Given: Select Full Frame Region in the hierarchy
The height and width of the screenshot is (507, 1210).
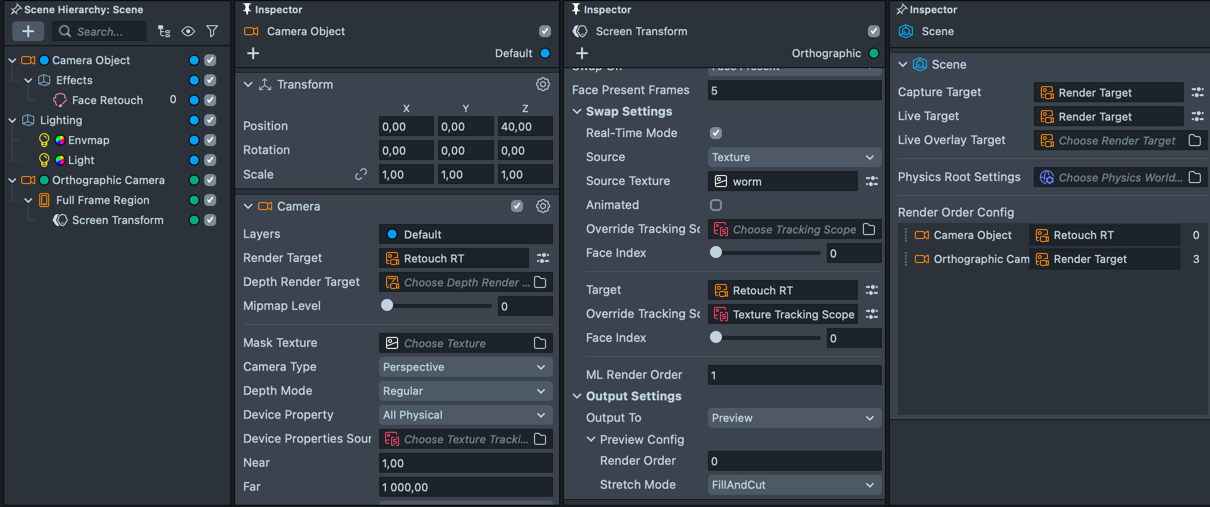Looking at the screenshot, I should (102, 200).
